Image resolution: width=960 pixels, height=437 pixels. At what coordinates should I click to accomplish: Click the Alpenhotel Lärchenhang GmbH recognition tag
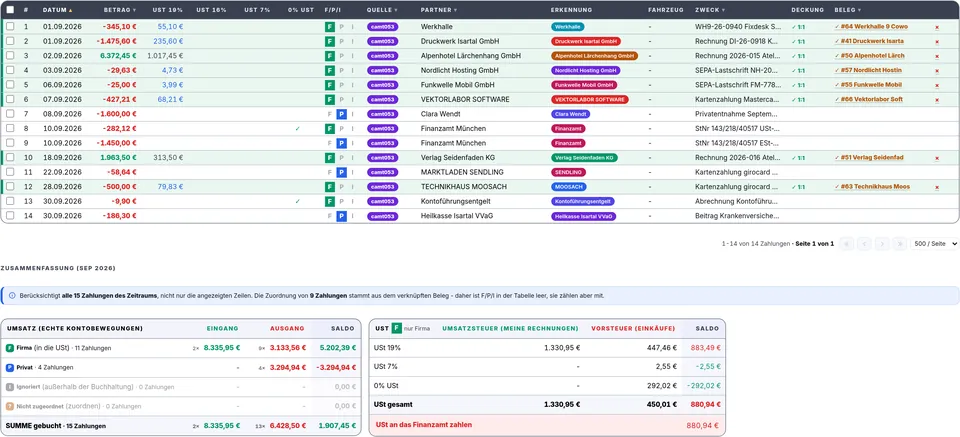click(x=594, y=56)
